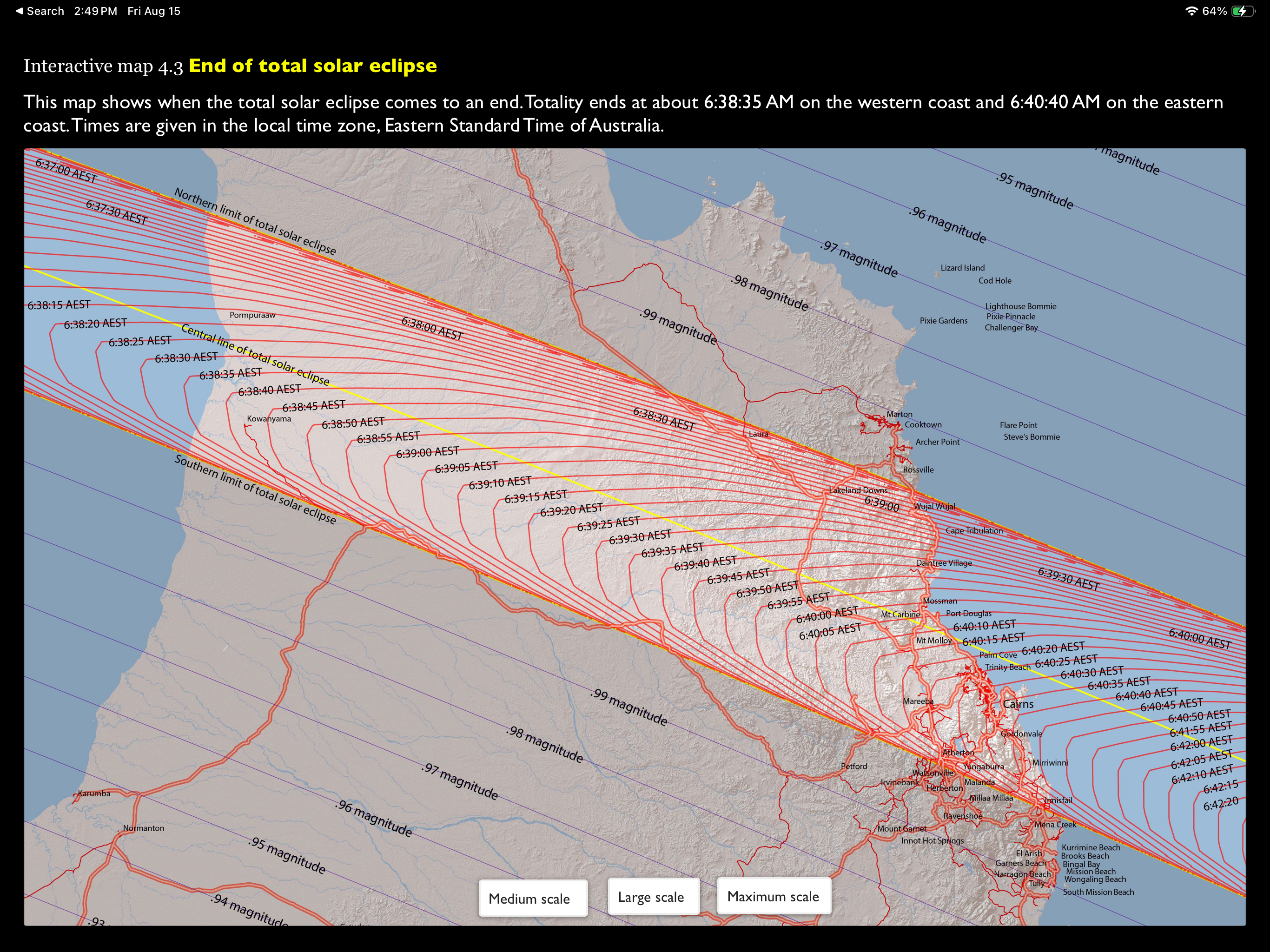Tap the Pormpuraaw label on west coast
Screen dimensions: 1270x952
pos(252,315)
